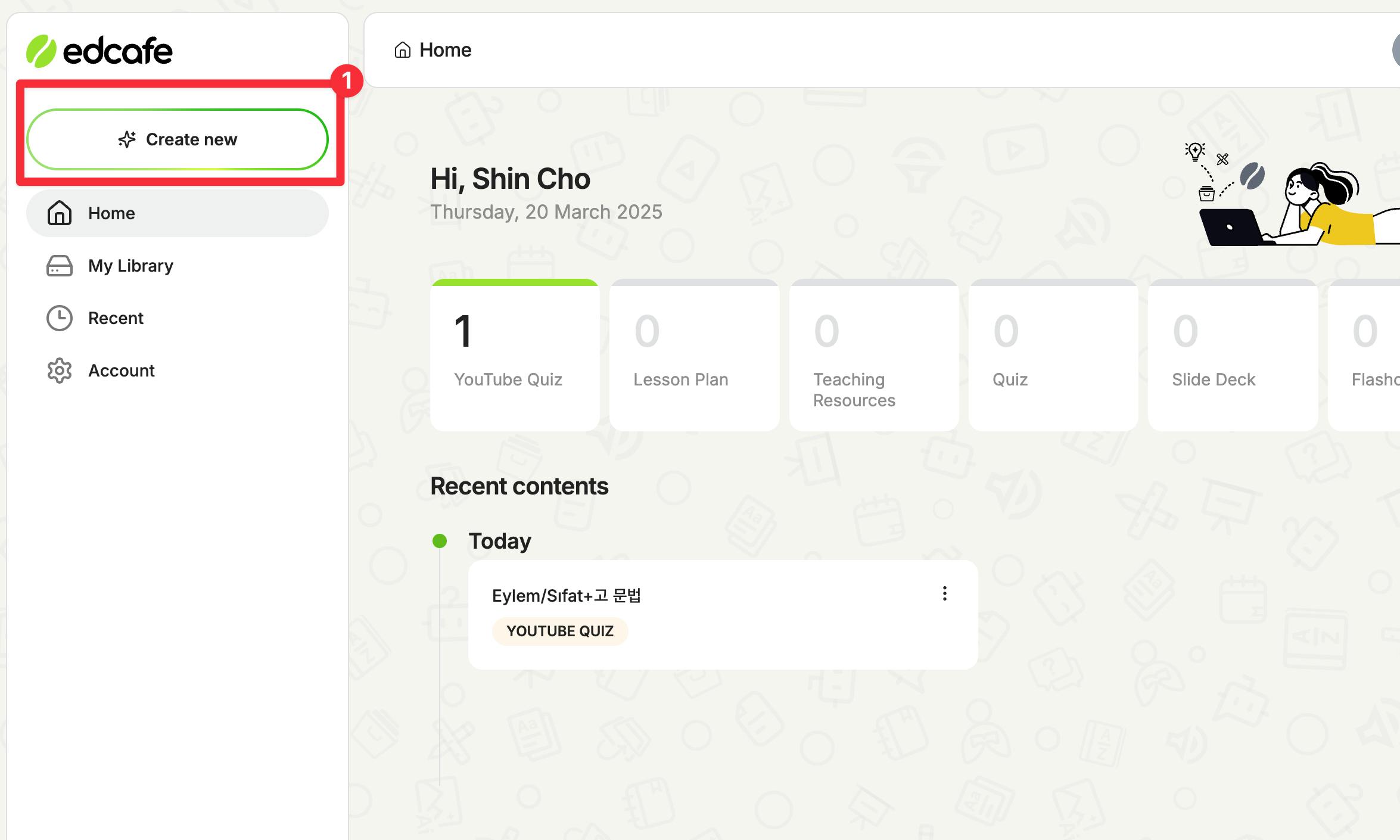
Task: Open the three-dot menu on quiz card
Action: click(x=944, y=593)
